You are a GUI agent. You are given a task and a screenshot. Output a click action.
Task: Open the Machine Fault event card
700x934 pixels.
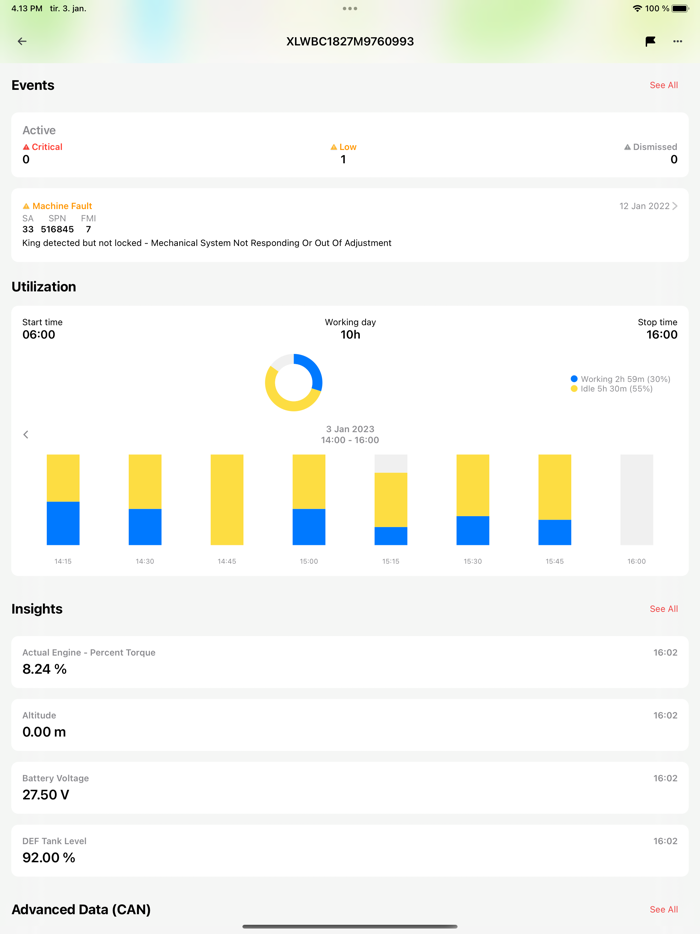click(350, 225)
